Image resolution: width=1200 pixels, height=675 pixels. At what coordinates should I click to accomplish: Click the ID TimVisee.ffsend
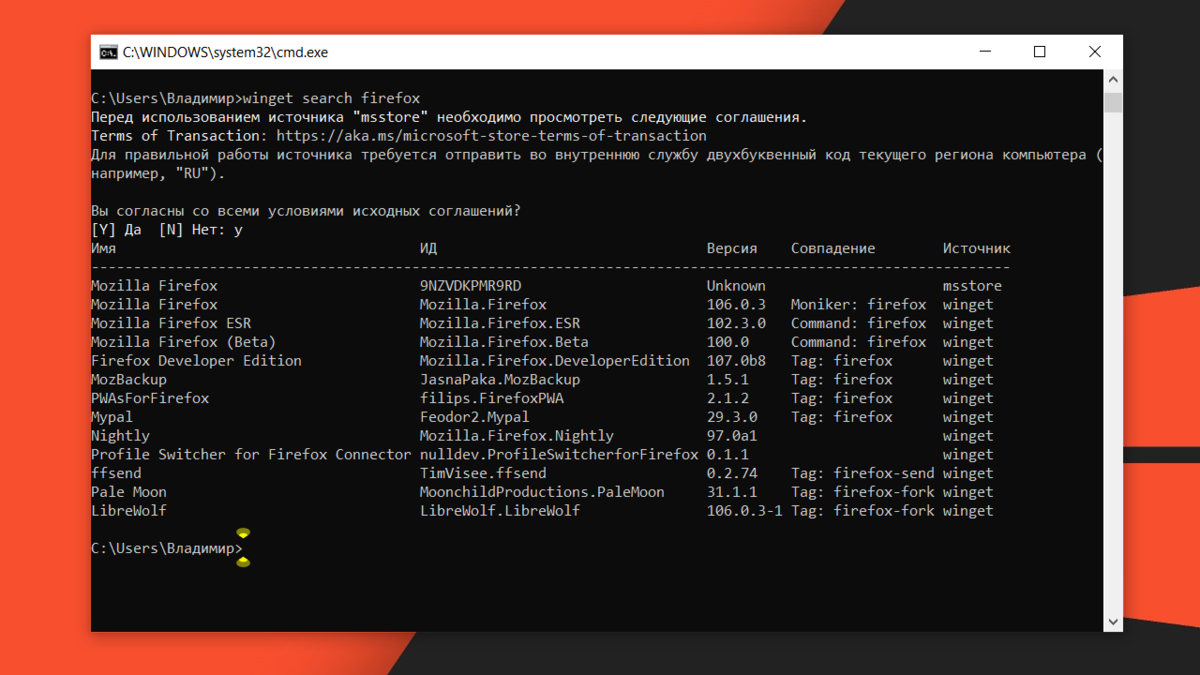(x=482, y=473)
